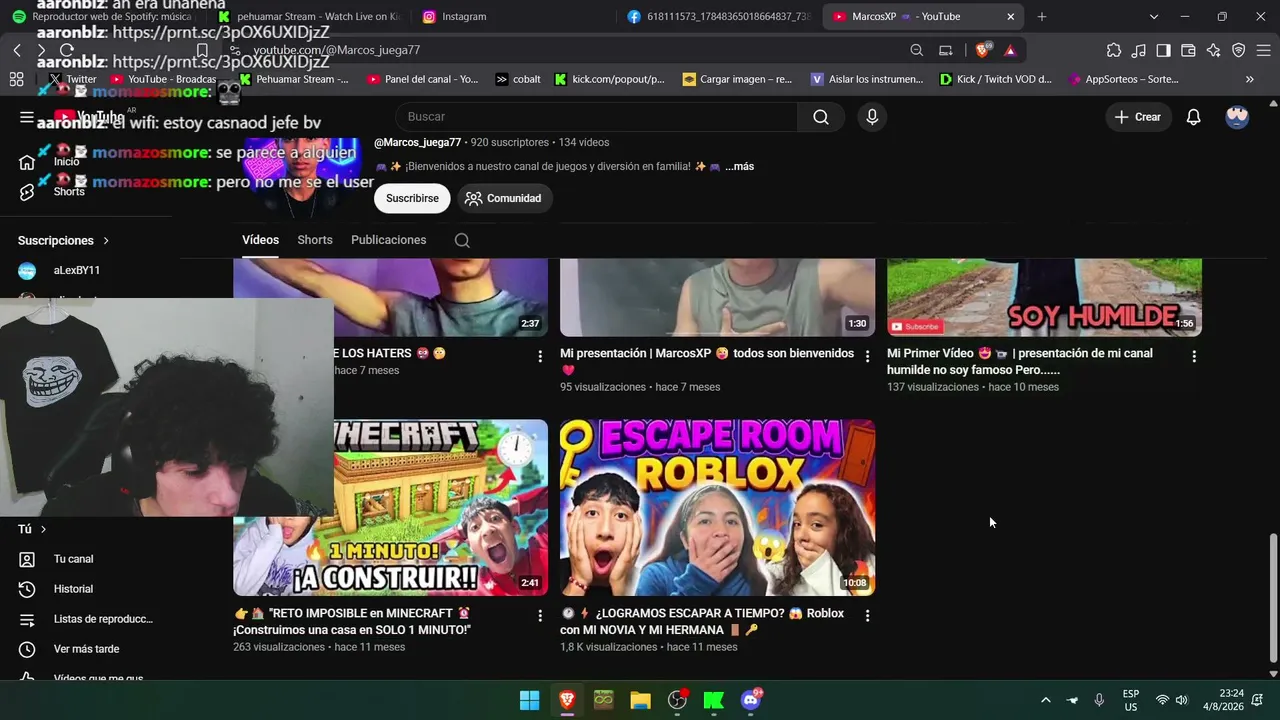
Task: Open a new browser tab with plus
Action: (x=1041, y=17)
